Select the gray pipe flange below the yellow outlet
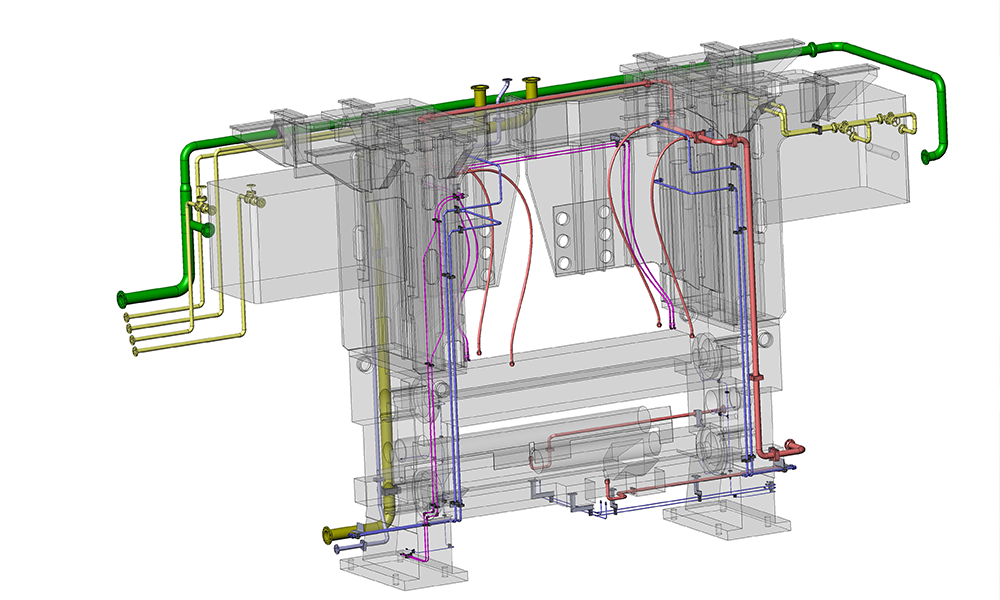The width and height of the screenshot is (1000, 600). [x=338, y=549]
